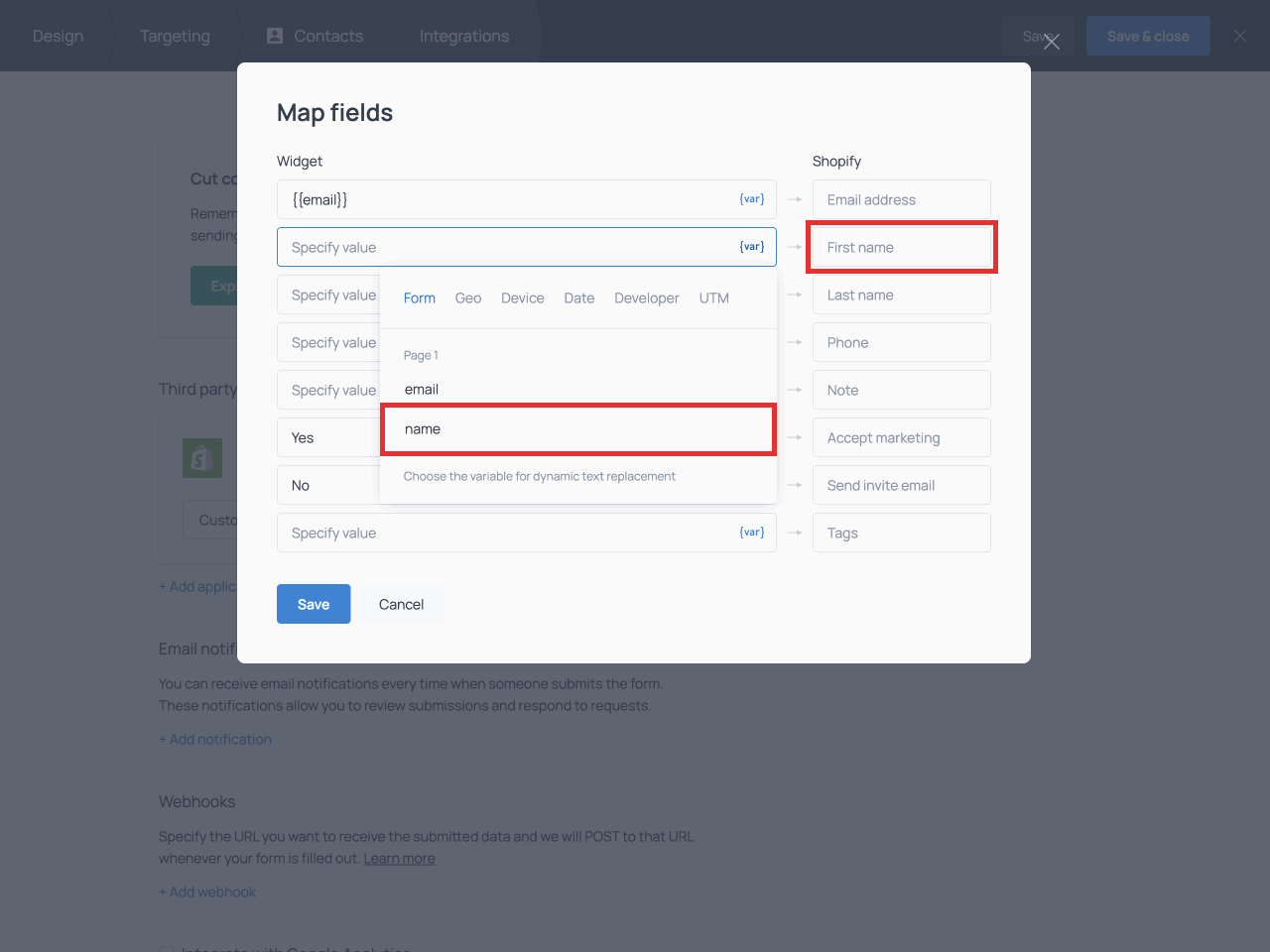Open the Date variable tab

tap(578, 298)
